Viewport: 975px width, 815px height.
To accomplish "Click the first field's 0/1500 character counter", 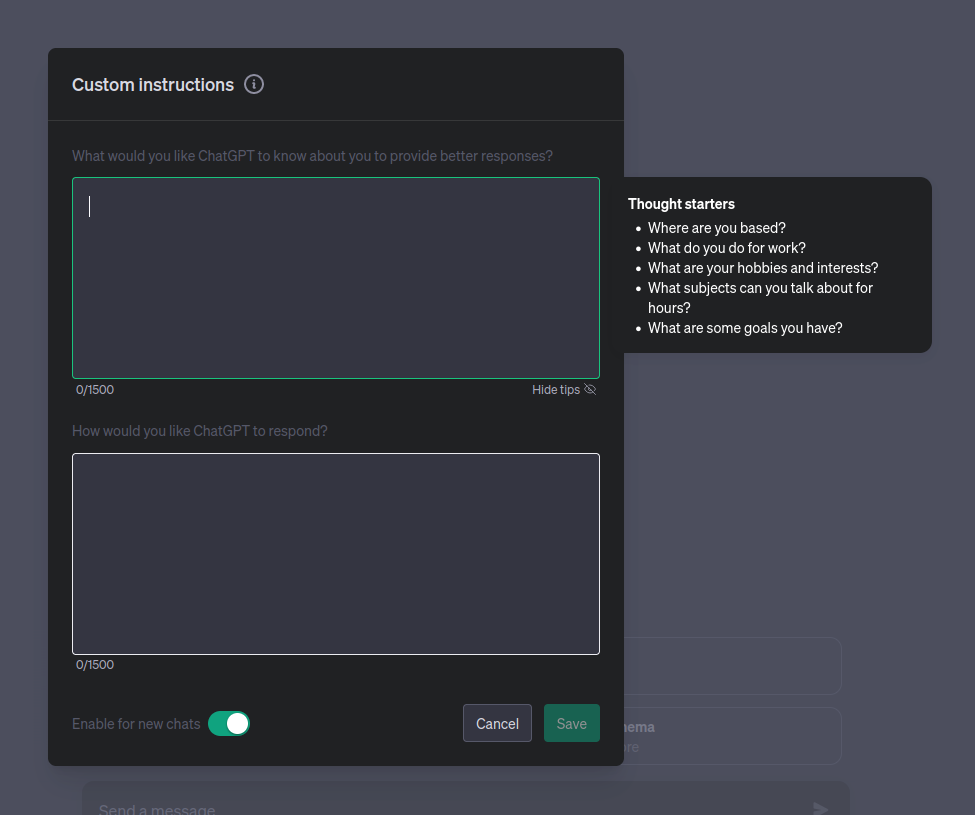I will 95,389.
